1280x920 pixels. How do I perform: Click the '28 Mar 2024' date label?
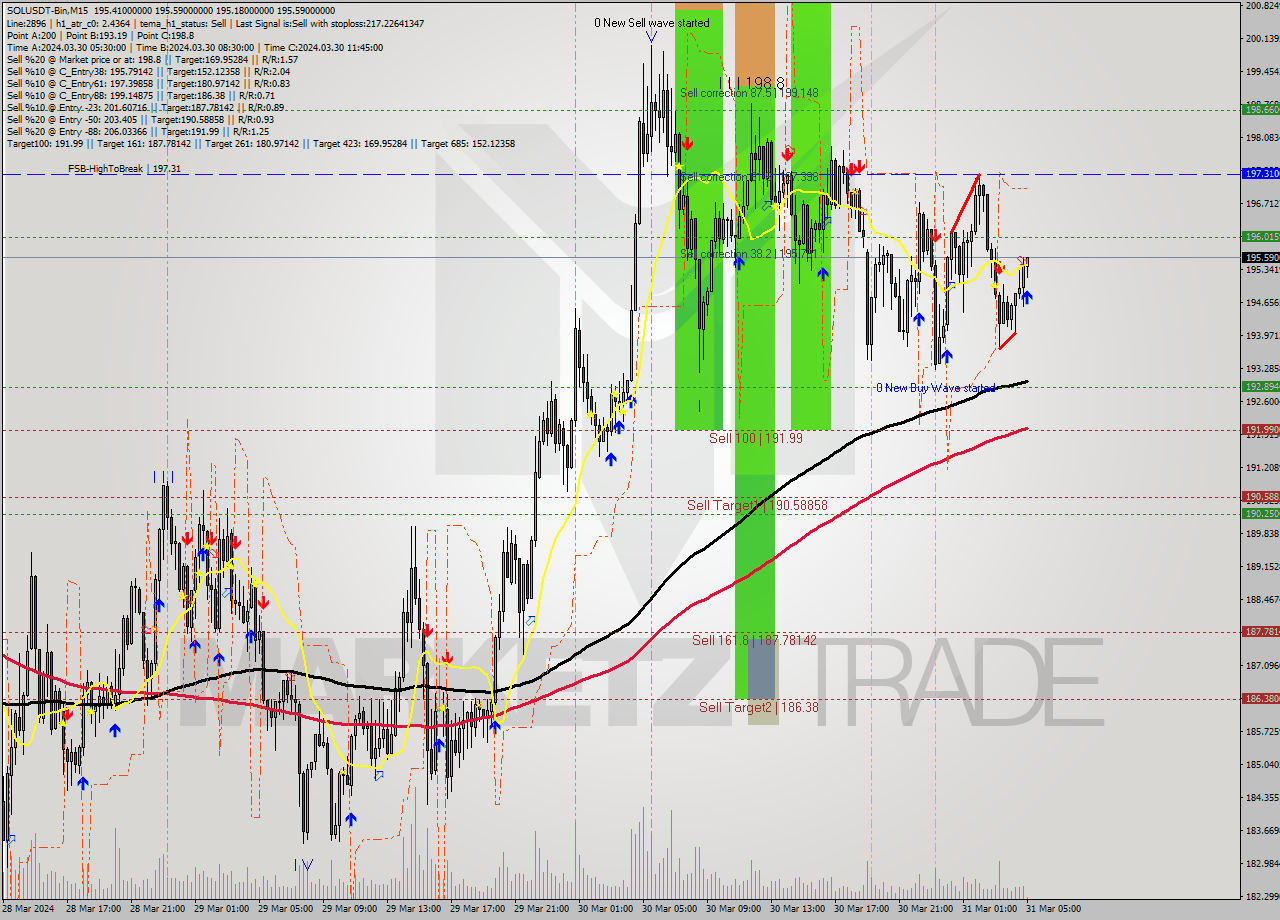click(29, 909)
